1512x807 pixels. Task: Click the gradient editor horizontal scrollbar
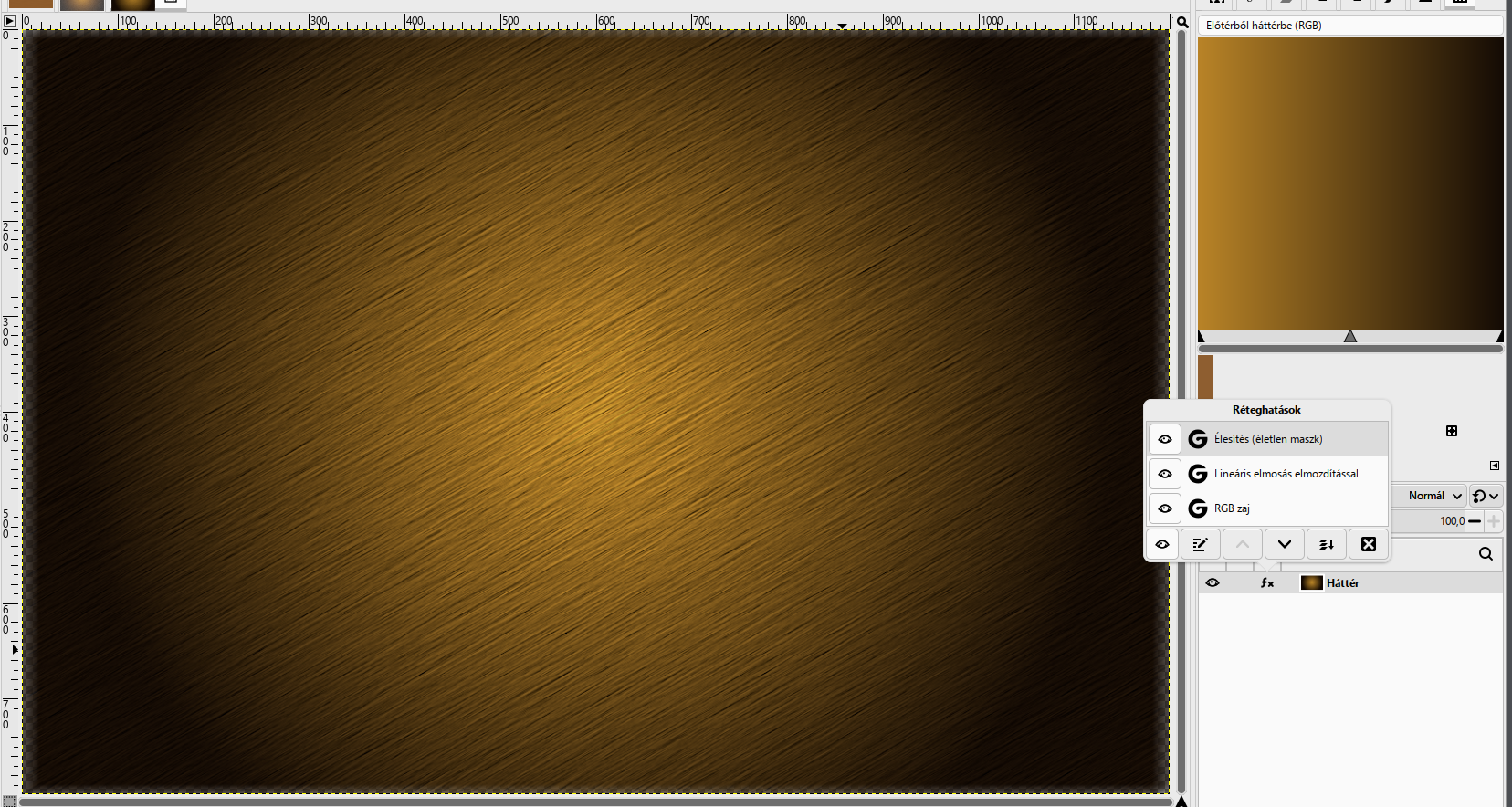coord(1350,349)
